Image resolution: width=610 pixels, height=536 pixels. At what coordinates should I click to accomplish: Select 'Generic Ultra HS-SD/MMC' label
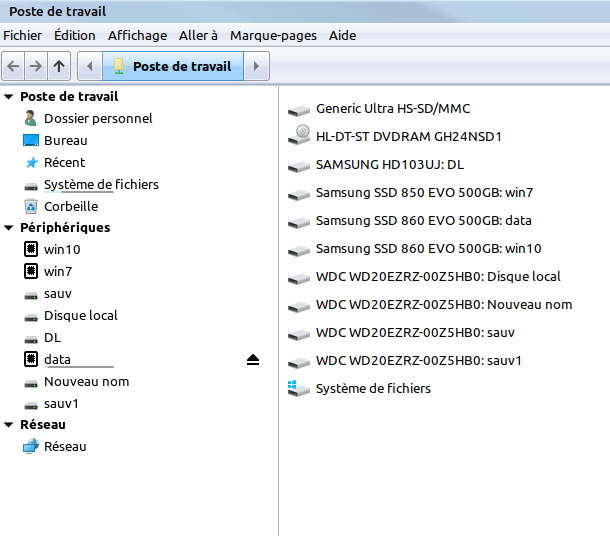(393, 109)
